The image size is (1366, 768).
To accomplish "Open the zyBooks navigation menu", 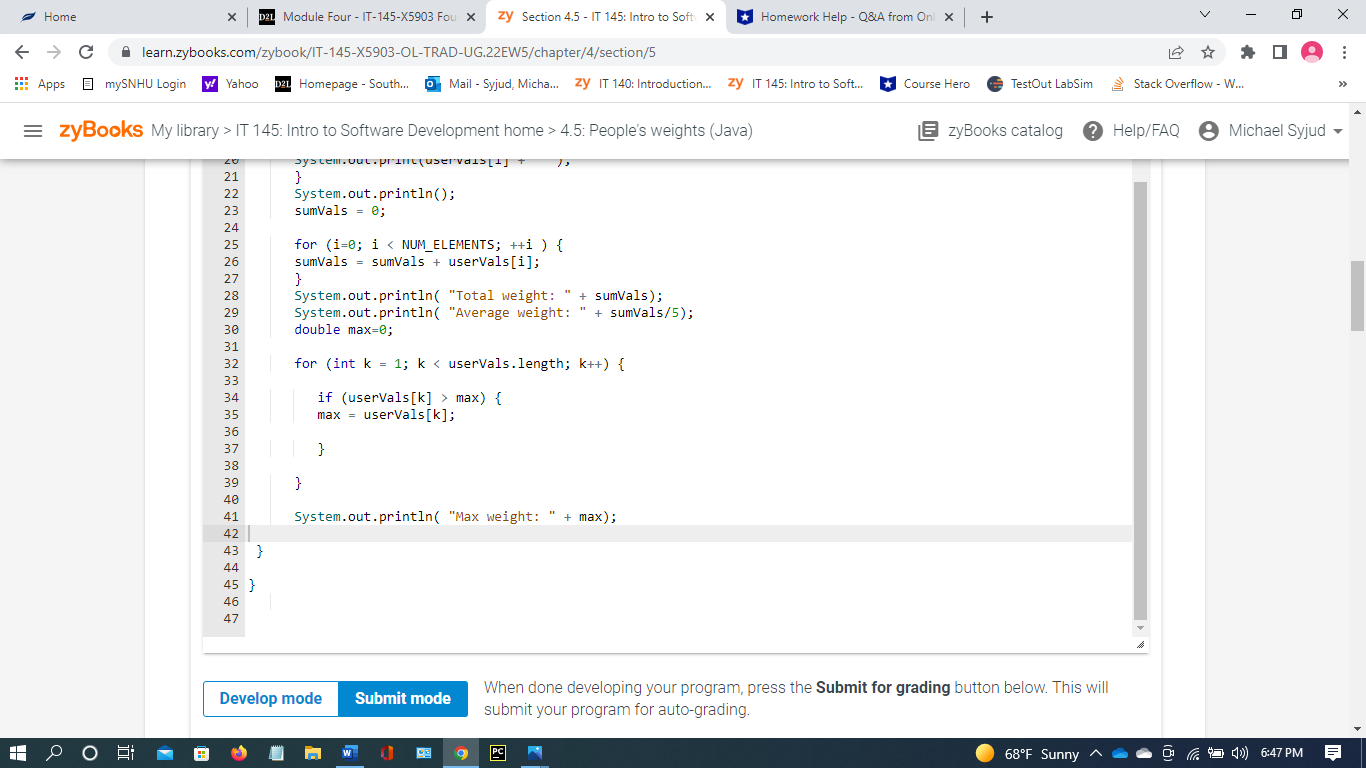I will pos(33,130).
